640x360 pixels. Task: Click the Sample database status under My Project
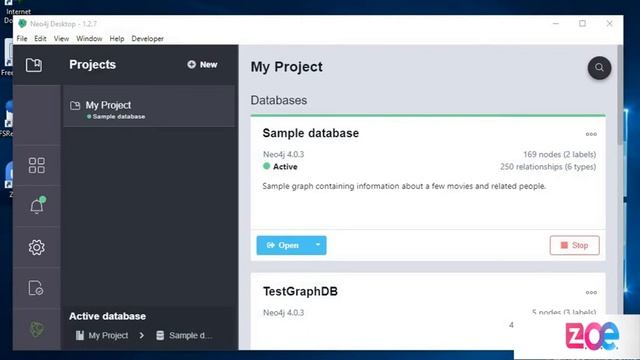coord(116,117)
